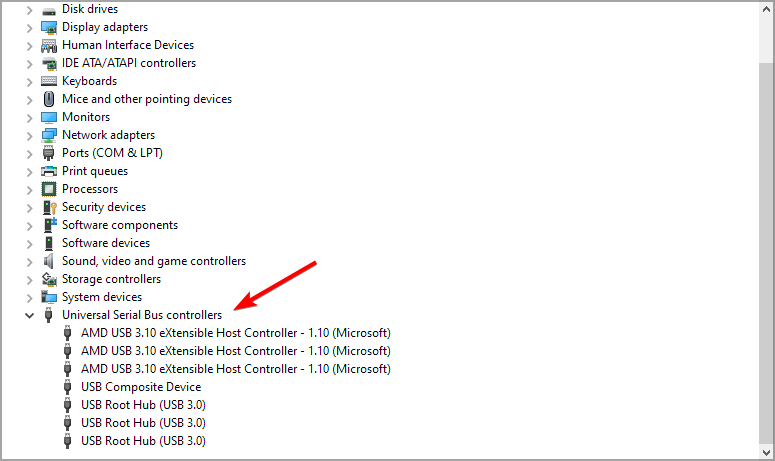Select the Print queues printer icon
This screenshot has width=775, height=461.
tap(49, 171)
